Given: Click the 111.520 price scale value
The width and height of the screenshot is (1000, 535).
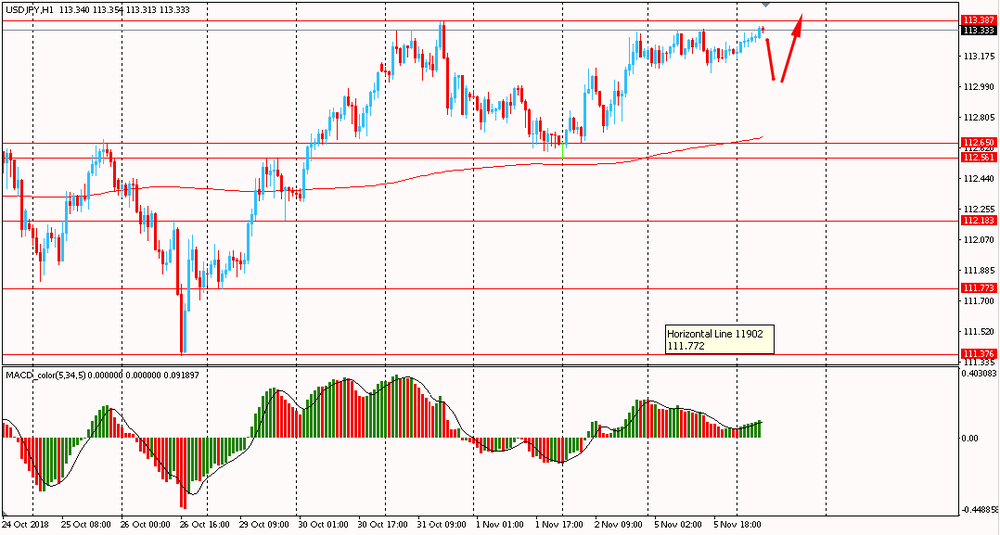Looking at the screenshot, I should [978, 332].
